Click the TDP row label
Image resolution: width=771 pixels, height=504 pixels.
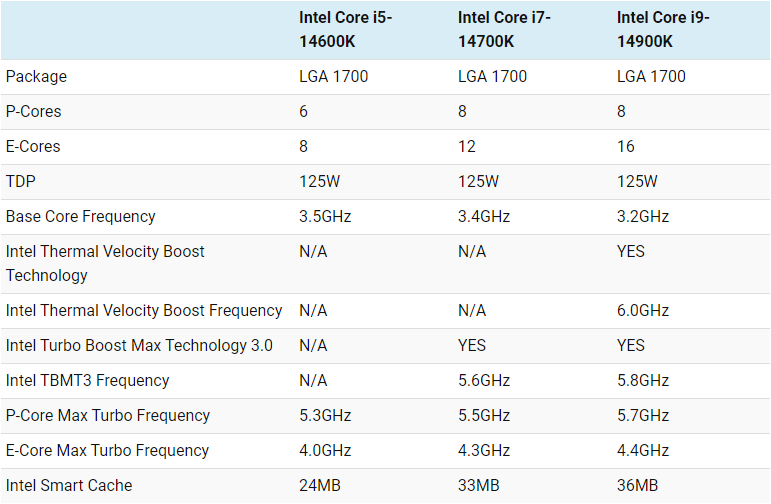21,181
